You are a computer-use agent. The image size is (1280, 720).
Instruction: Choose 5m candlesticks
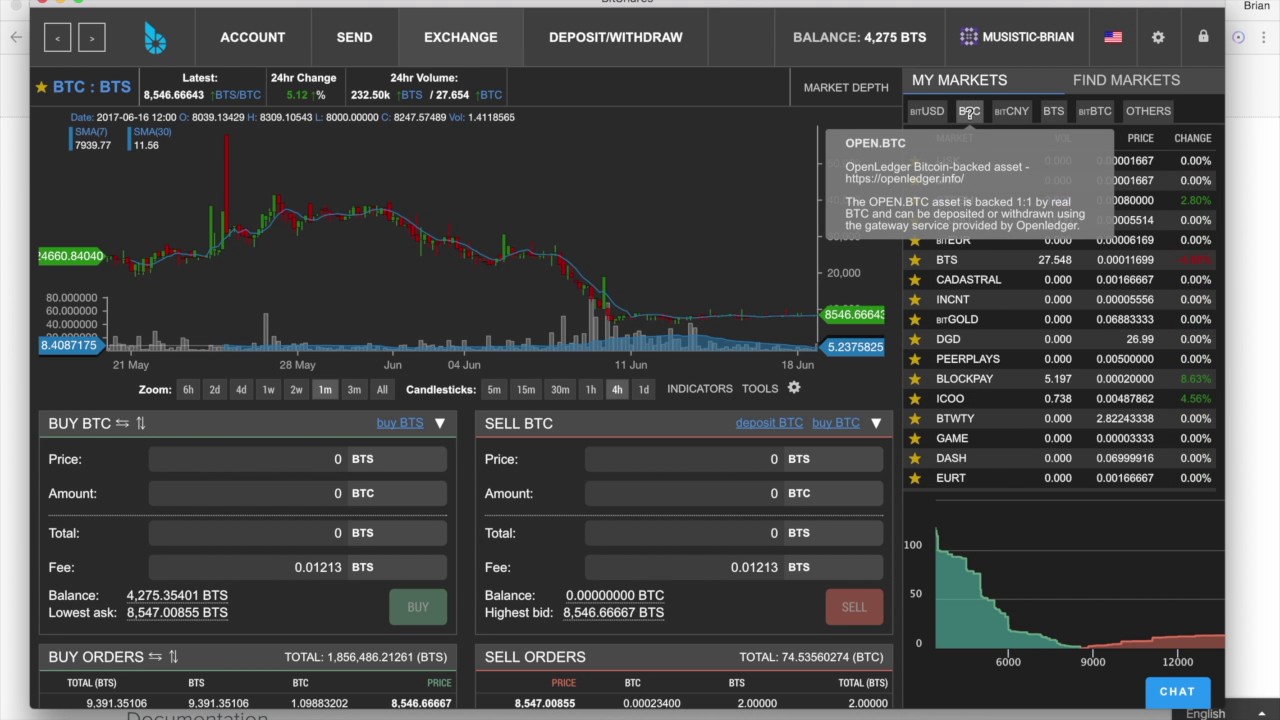point(494,390)
